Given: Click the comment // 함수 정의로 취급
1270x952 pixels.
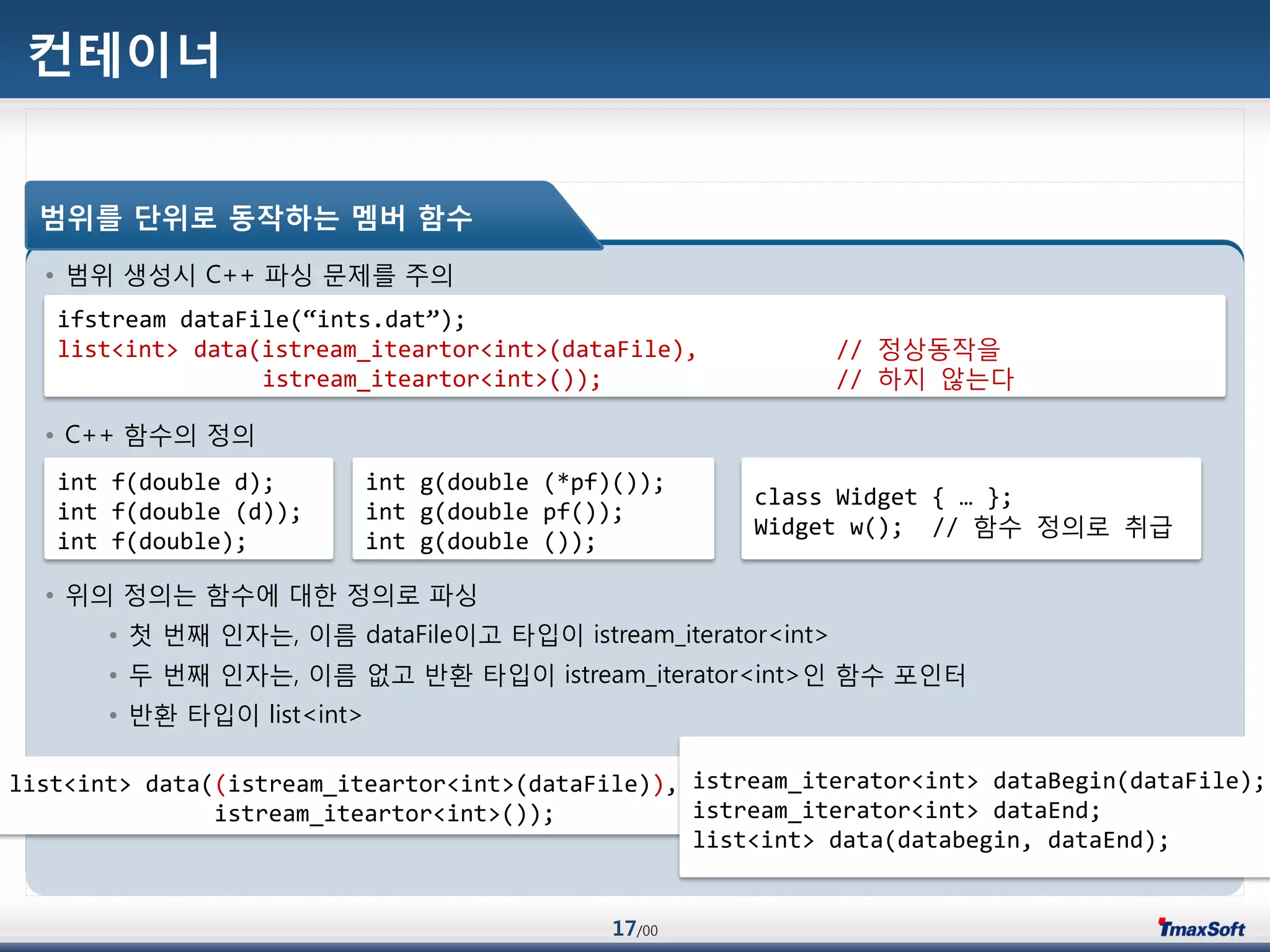Looking at the screenshot, I should click(x=1052, y=527).
